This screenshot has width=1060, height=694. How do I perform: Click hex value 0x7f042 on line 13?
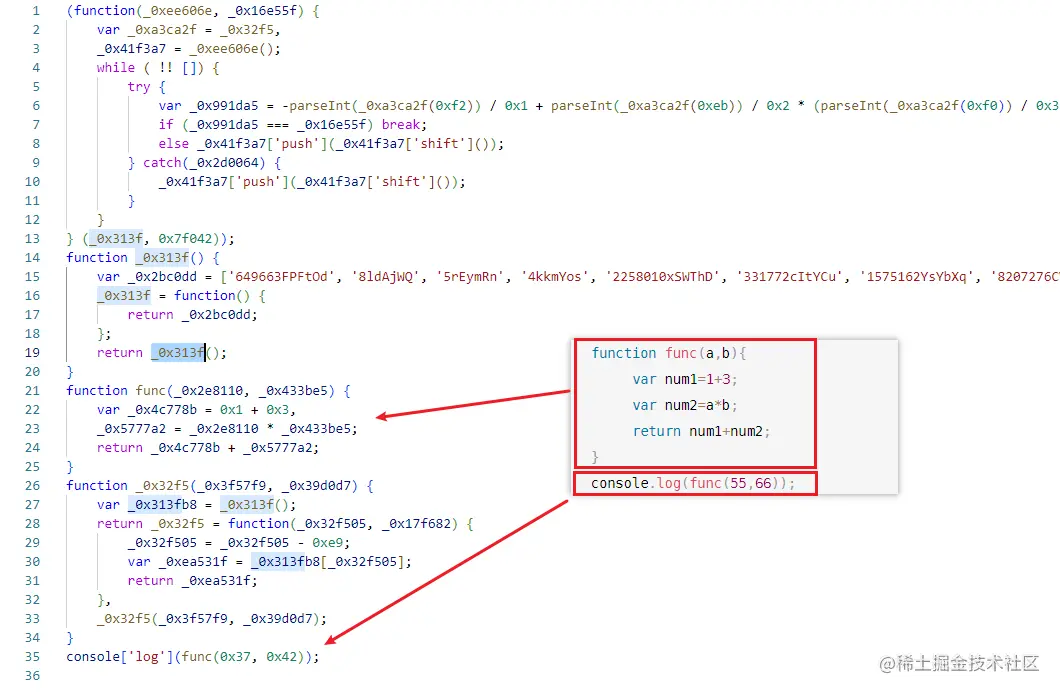click(x=185, y=239)
